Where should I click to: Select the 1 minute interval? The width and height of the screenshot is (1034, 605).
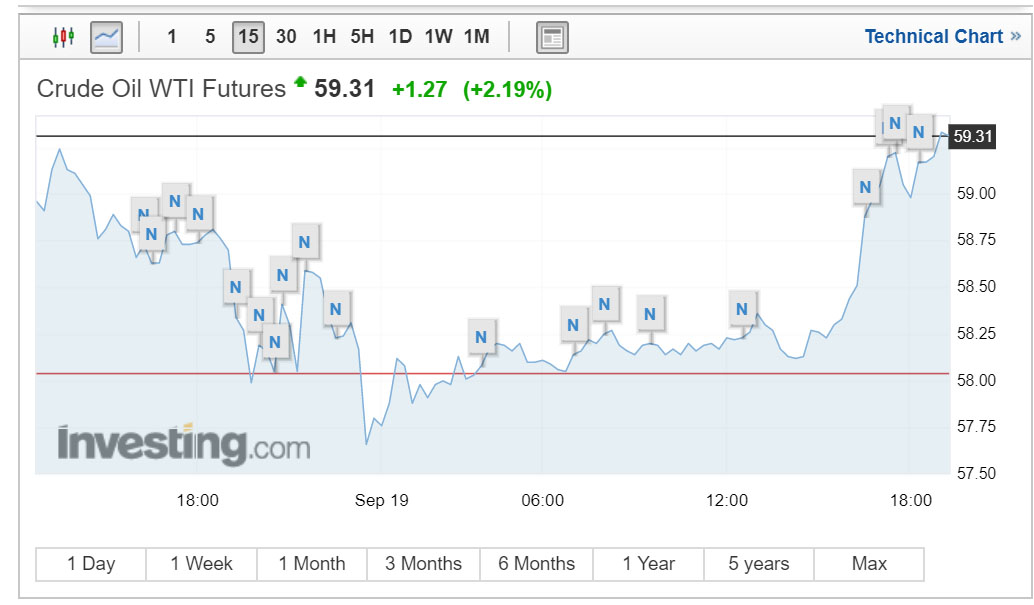tap(172, 37)
